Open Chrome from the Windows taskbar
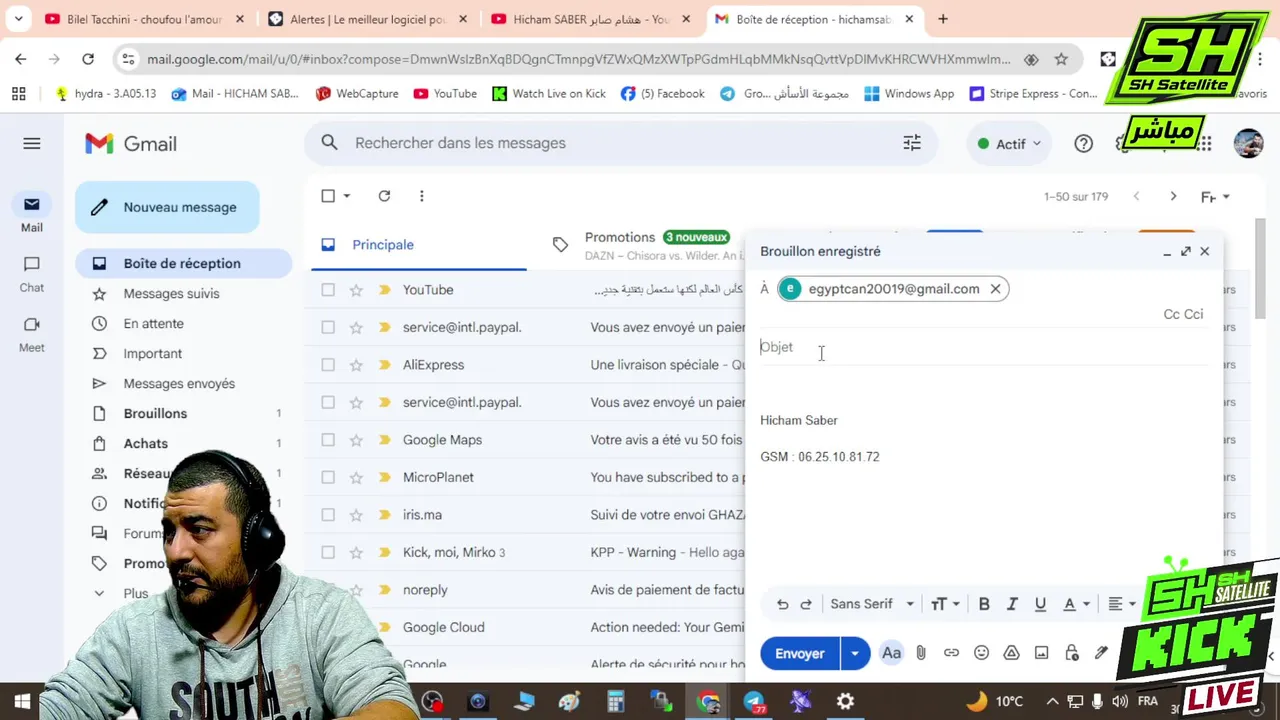Screen dimensions: 1280x720 (x=708, y=701)
